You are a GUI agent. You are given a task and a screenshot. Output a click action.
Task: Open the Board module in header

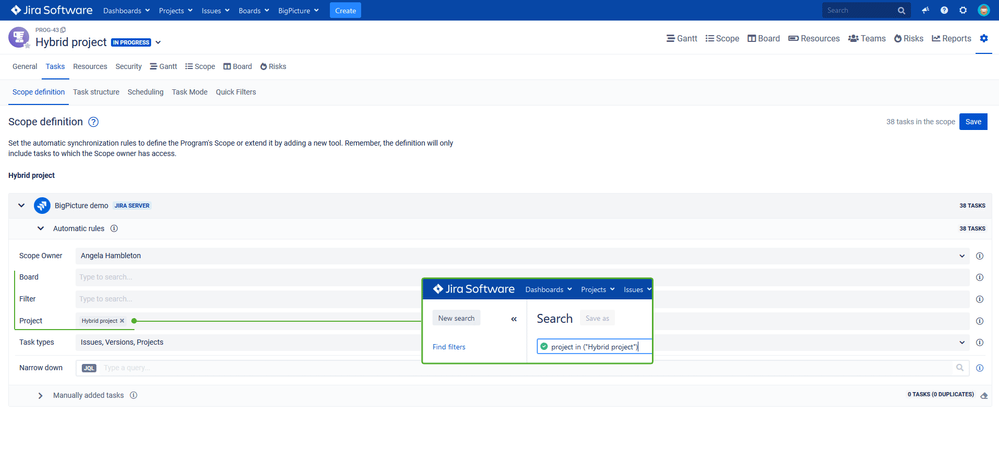click(764, 38)
